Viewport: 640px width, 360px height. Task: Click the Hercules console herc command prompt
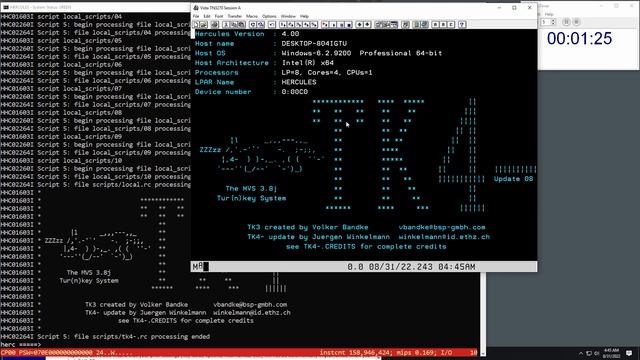click(20, 344)
